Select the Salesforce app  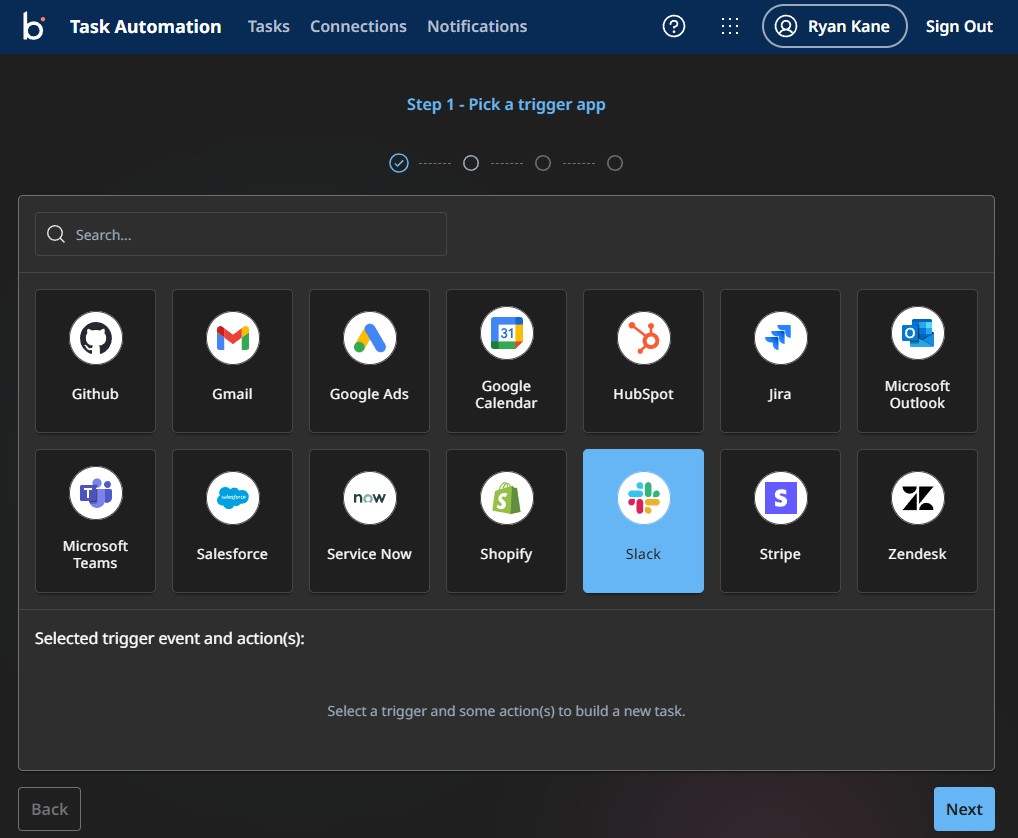click(232, 520)
